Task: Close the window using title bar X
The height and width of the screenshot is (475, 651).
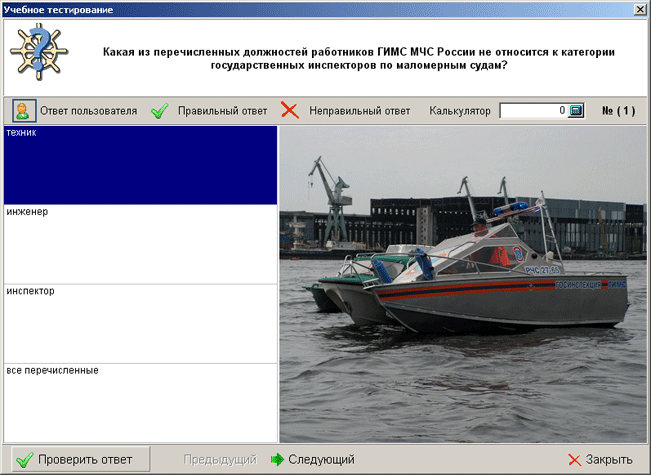Action: [x=639, y=9]
